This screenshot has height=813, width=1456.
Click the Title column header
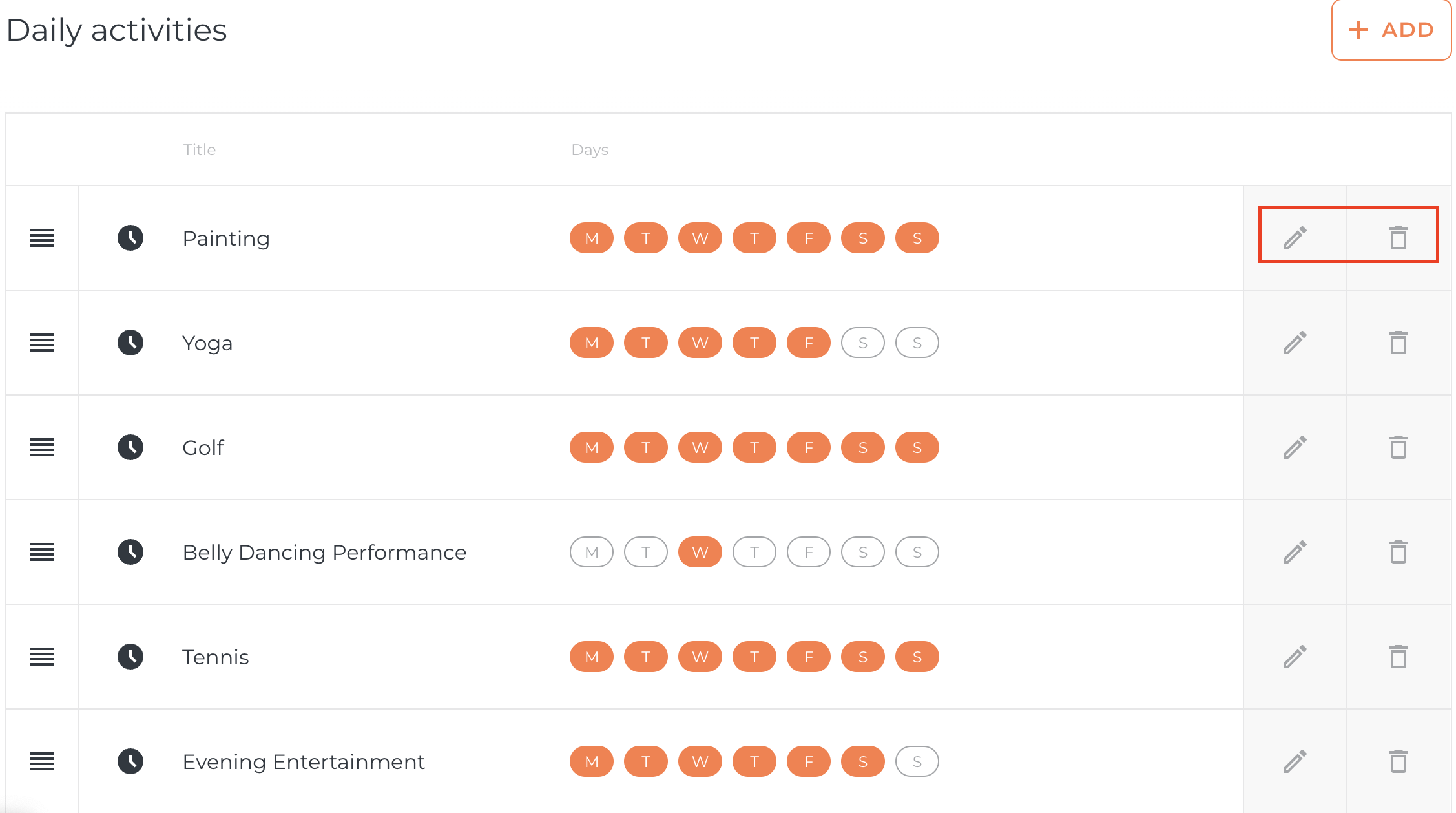pos(199,149)
